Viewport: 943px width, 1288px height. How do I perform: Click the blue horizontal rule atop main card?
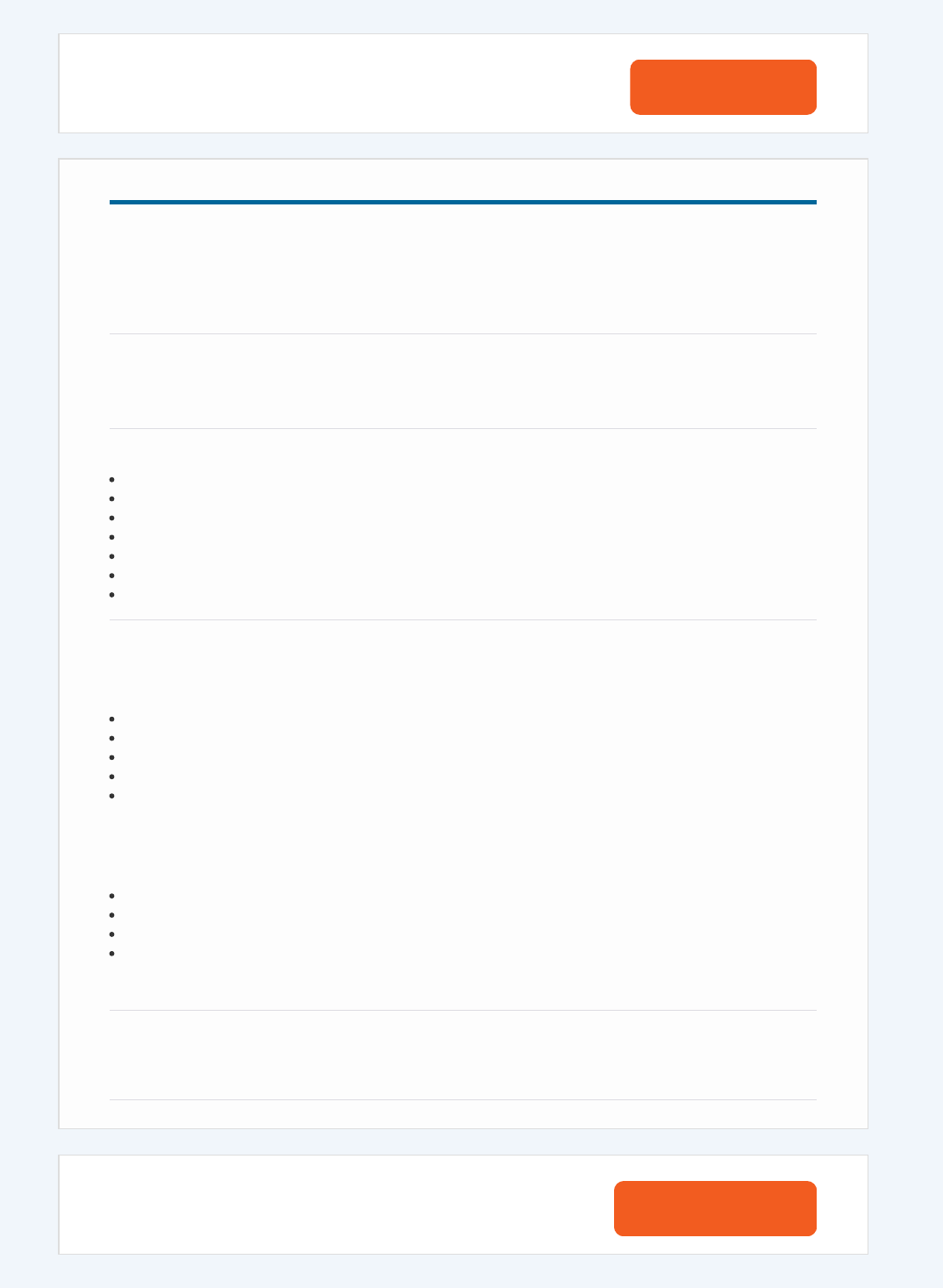point(463,202)
